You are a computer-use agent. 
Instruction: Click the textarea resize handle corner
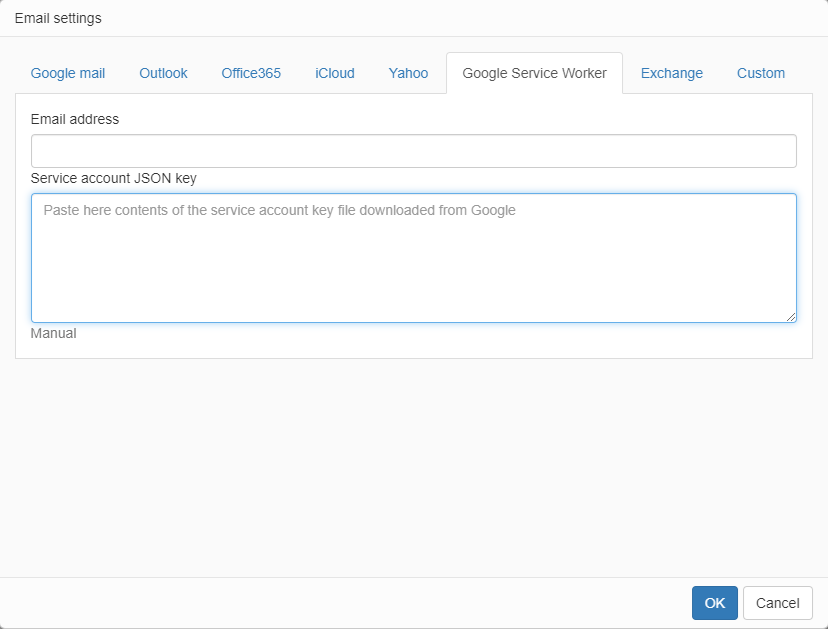(x=791, y=317)
